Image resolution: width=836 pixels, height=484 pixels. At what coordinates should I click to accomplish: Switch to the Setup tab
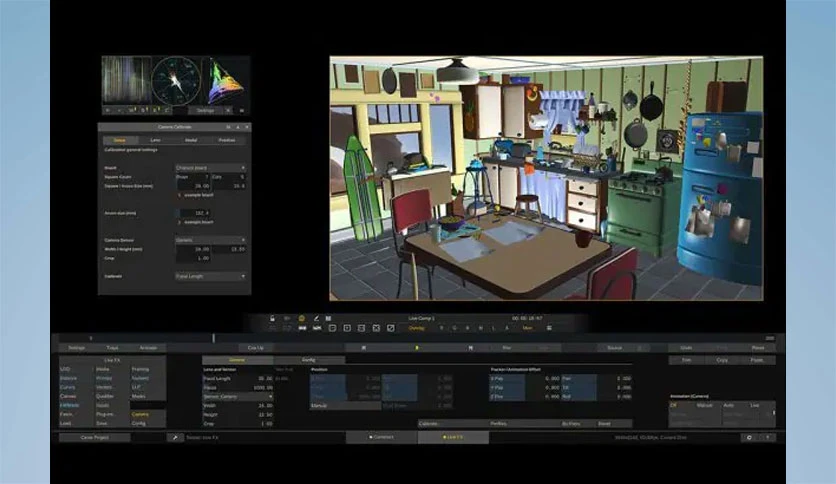click(x=119, y=140)
